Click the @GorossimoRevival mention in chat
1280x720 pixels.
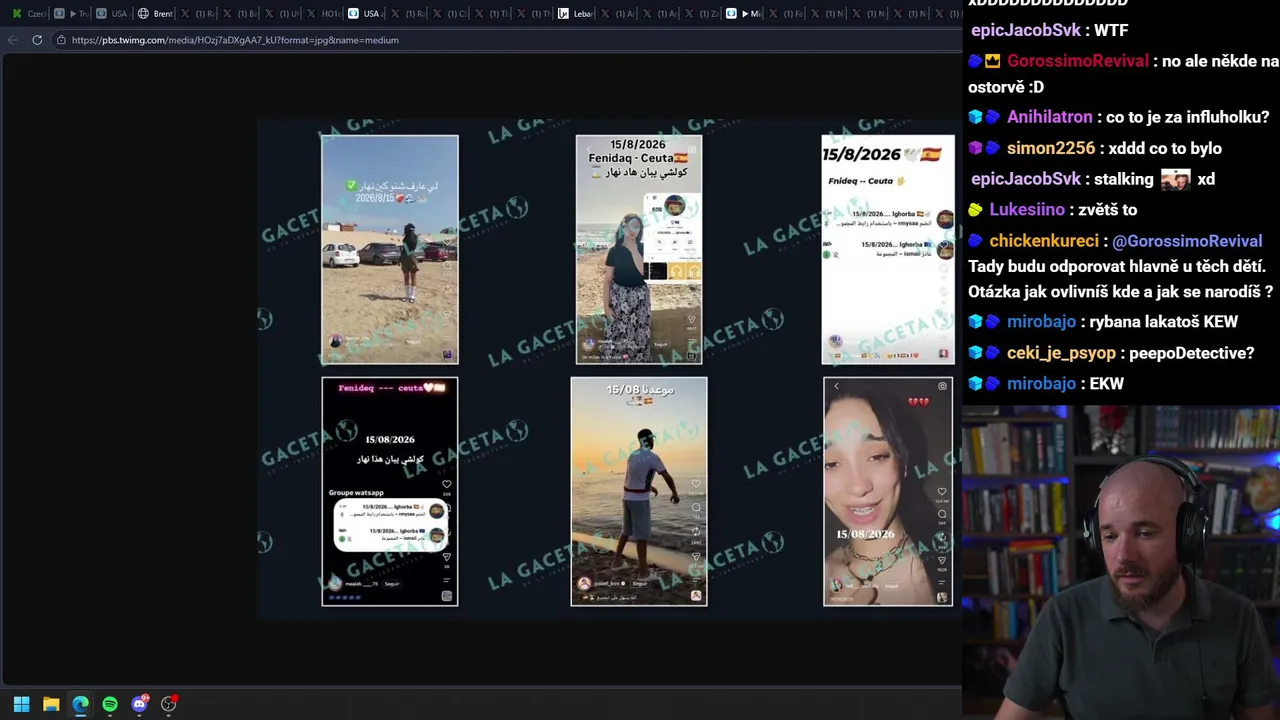[x=1187, y=241]
